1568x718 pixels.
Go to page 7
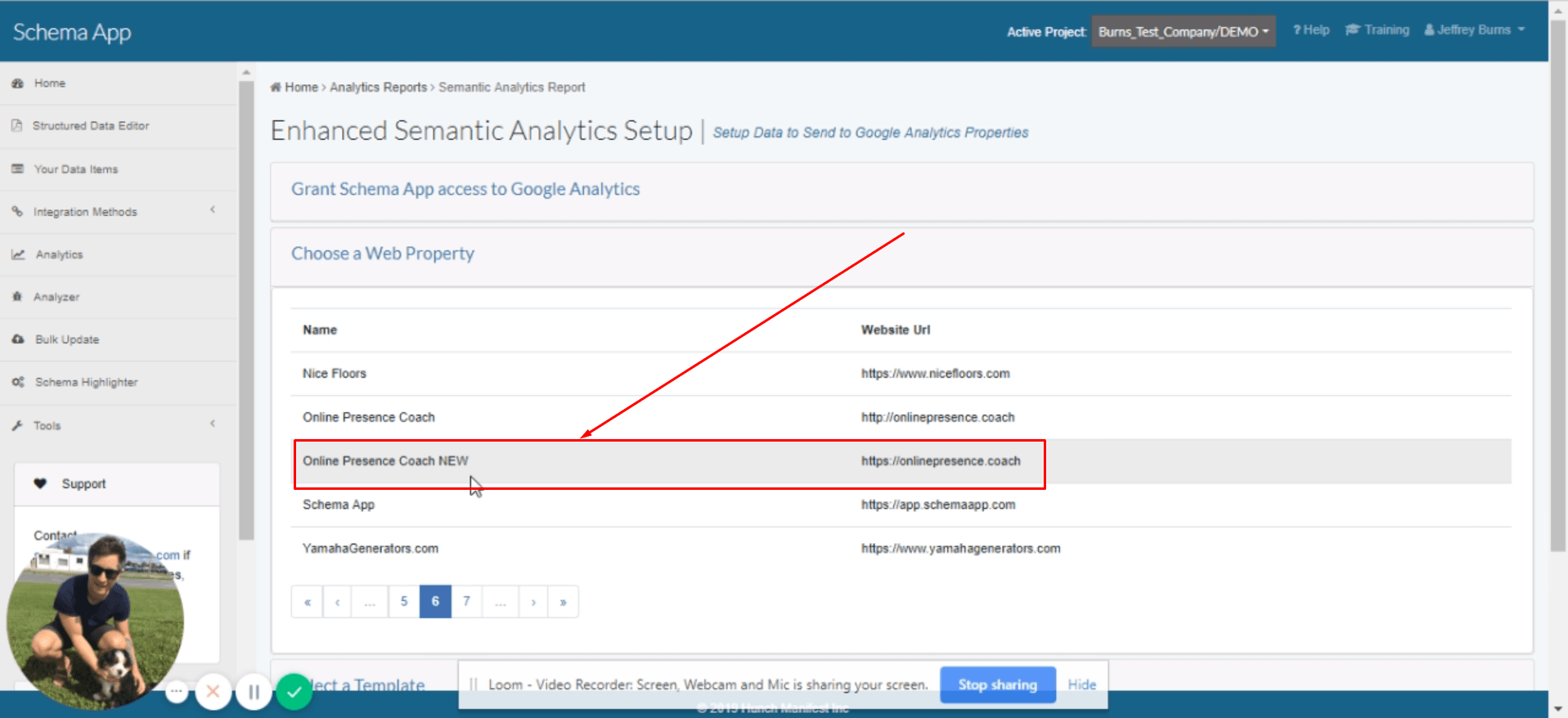point(466,602)
